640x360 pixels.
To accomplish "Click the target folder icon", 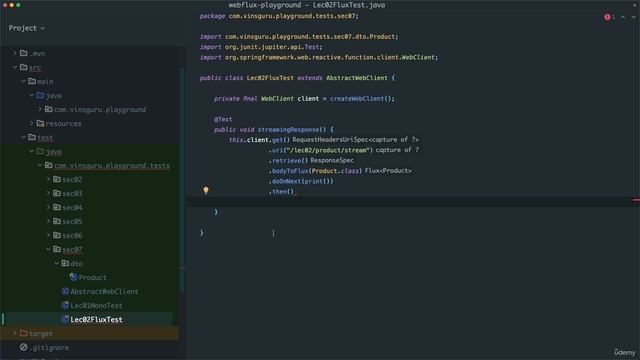I will (x=24, y=333).
